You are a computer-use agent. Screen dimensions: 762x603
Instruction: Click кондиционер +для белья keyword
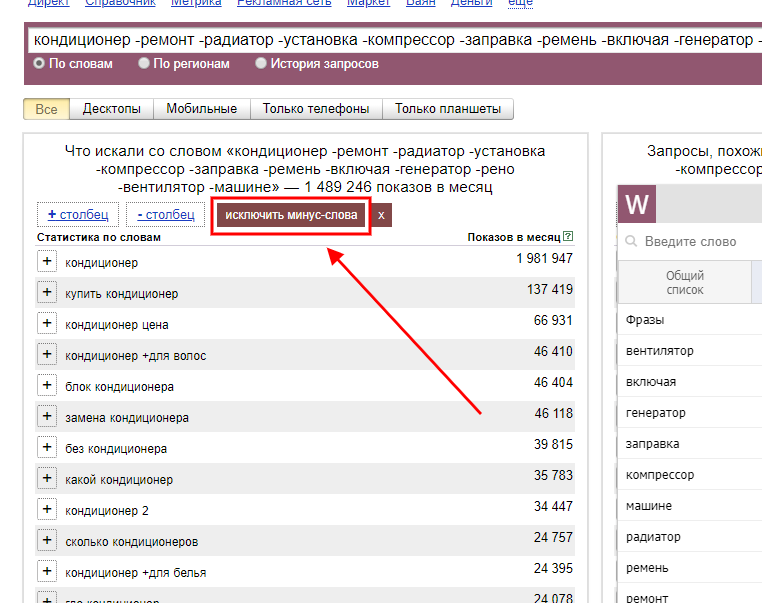coord(136,573)
